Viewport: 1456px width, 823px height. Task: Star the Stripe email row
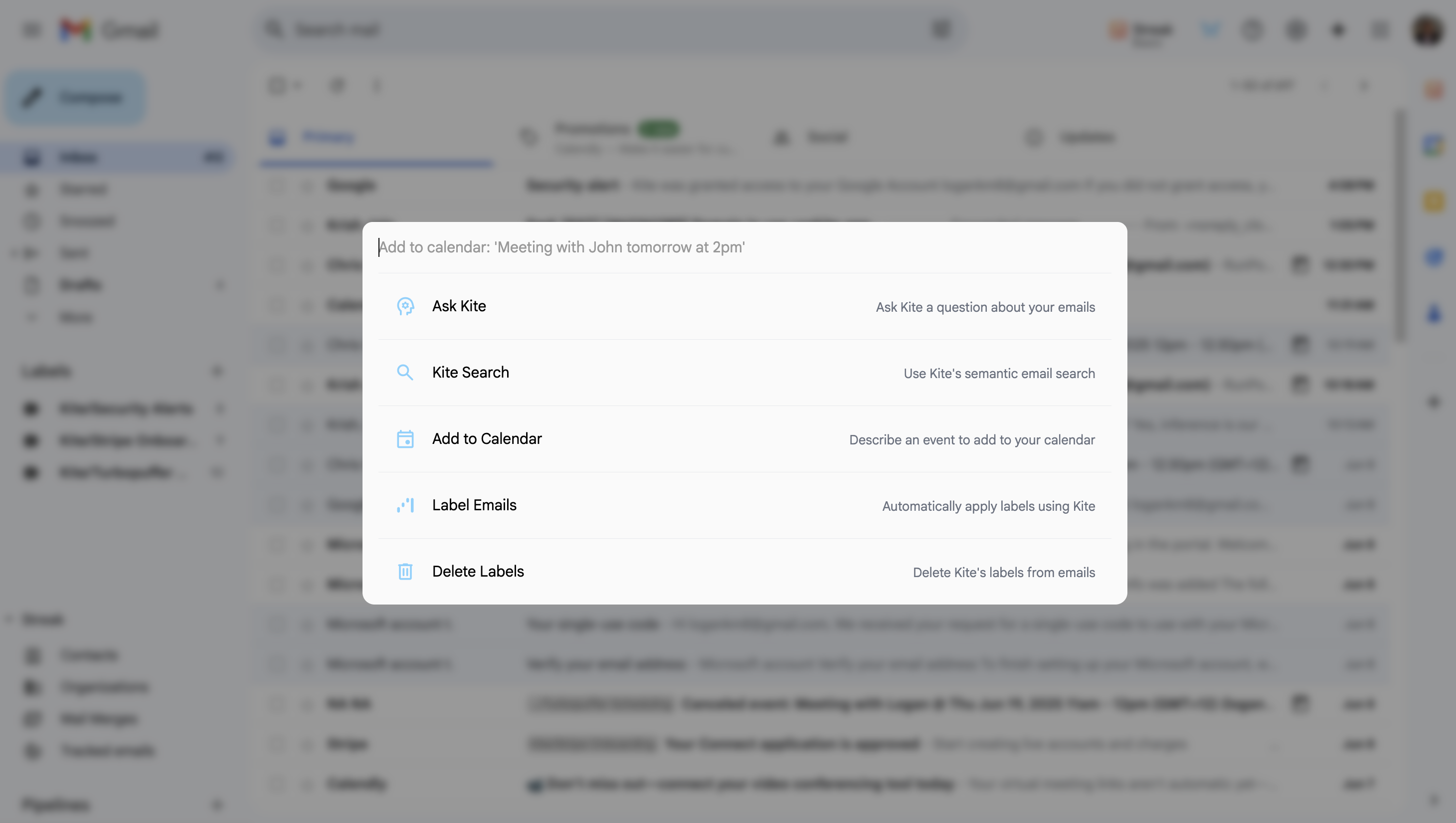307,744
